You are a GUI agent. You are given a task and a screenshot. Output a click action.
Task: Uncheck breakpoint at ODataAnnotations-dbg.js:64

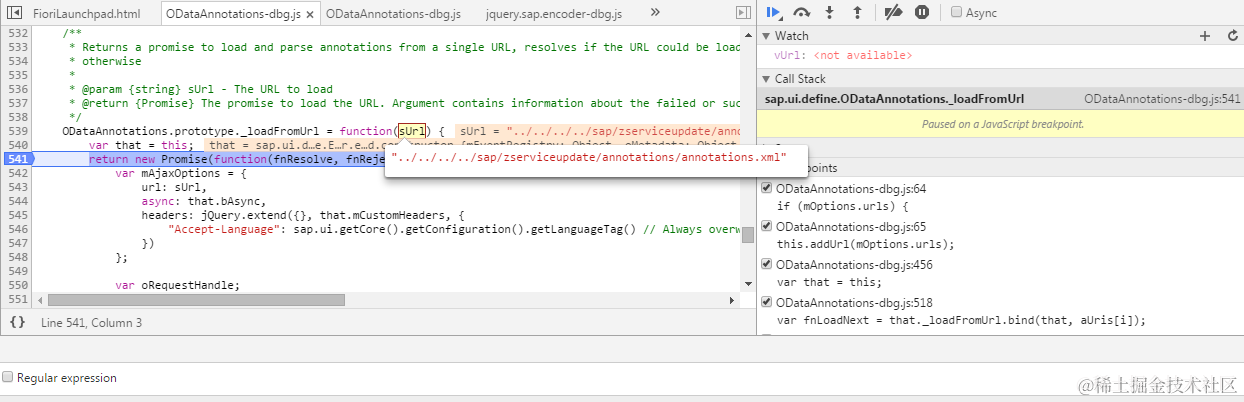point(767,188)
